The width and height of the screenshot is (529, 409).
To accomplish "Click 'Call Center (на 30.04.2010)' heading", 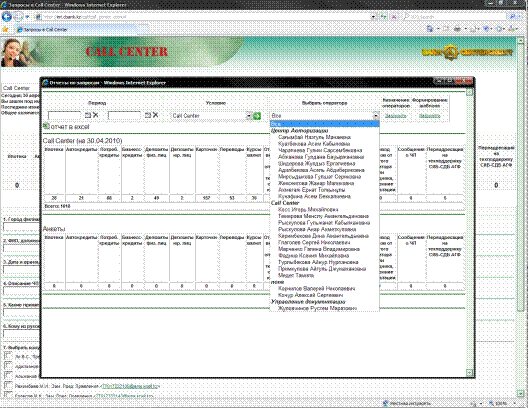I will point(83,141).
